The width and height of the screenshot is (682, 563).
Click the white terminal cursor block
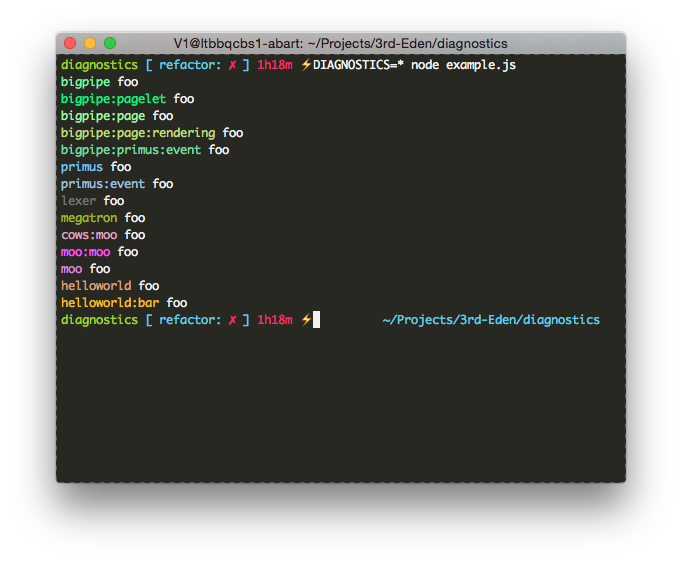[317, 320]
